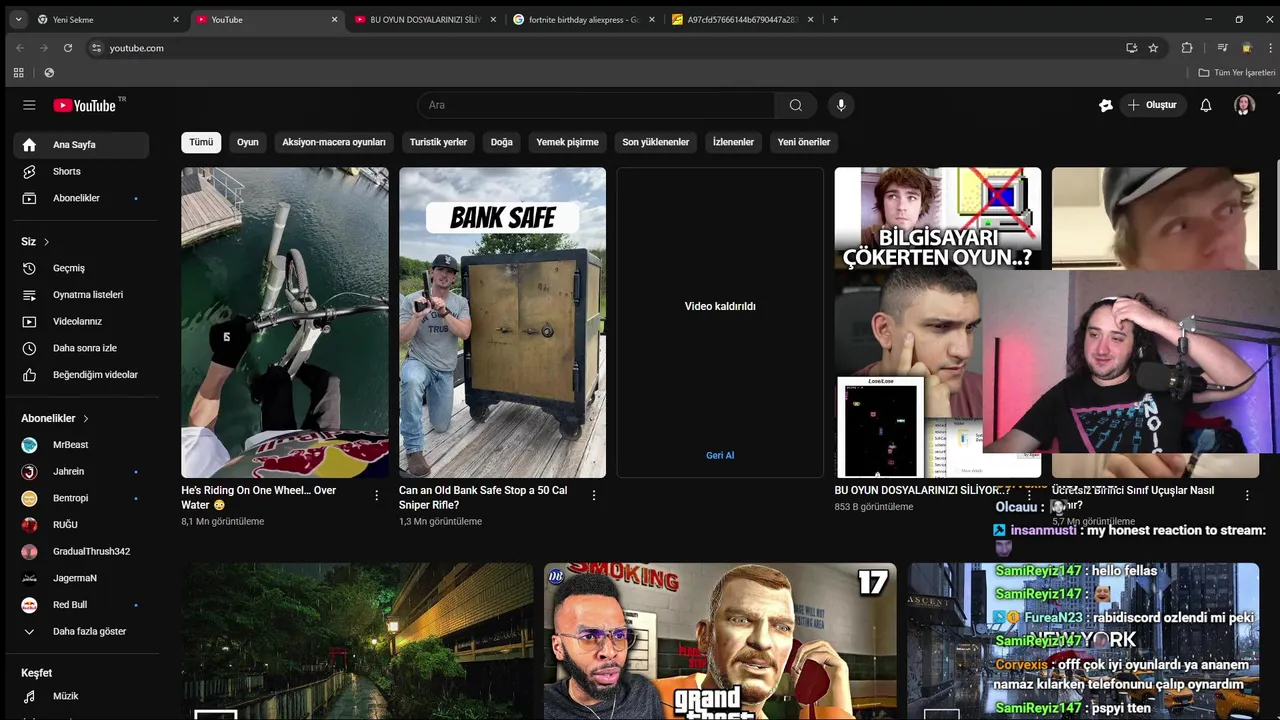Reload the page
This screenshot has height=720, width=1280.
click(x=68, y=48)
